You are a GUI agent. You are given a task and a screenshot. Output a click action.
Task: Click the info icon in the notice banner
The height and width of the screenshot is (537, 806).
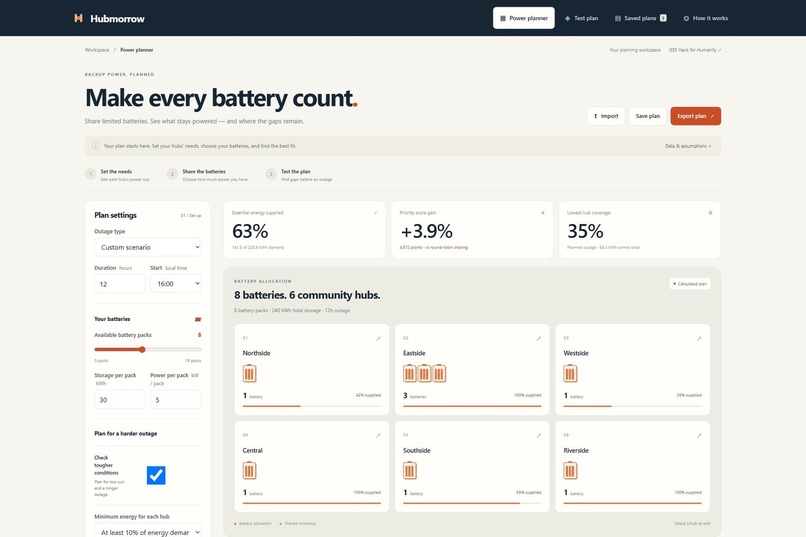(x=96, y=146)
